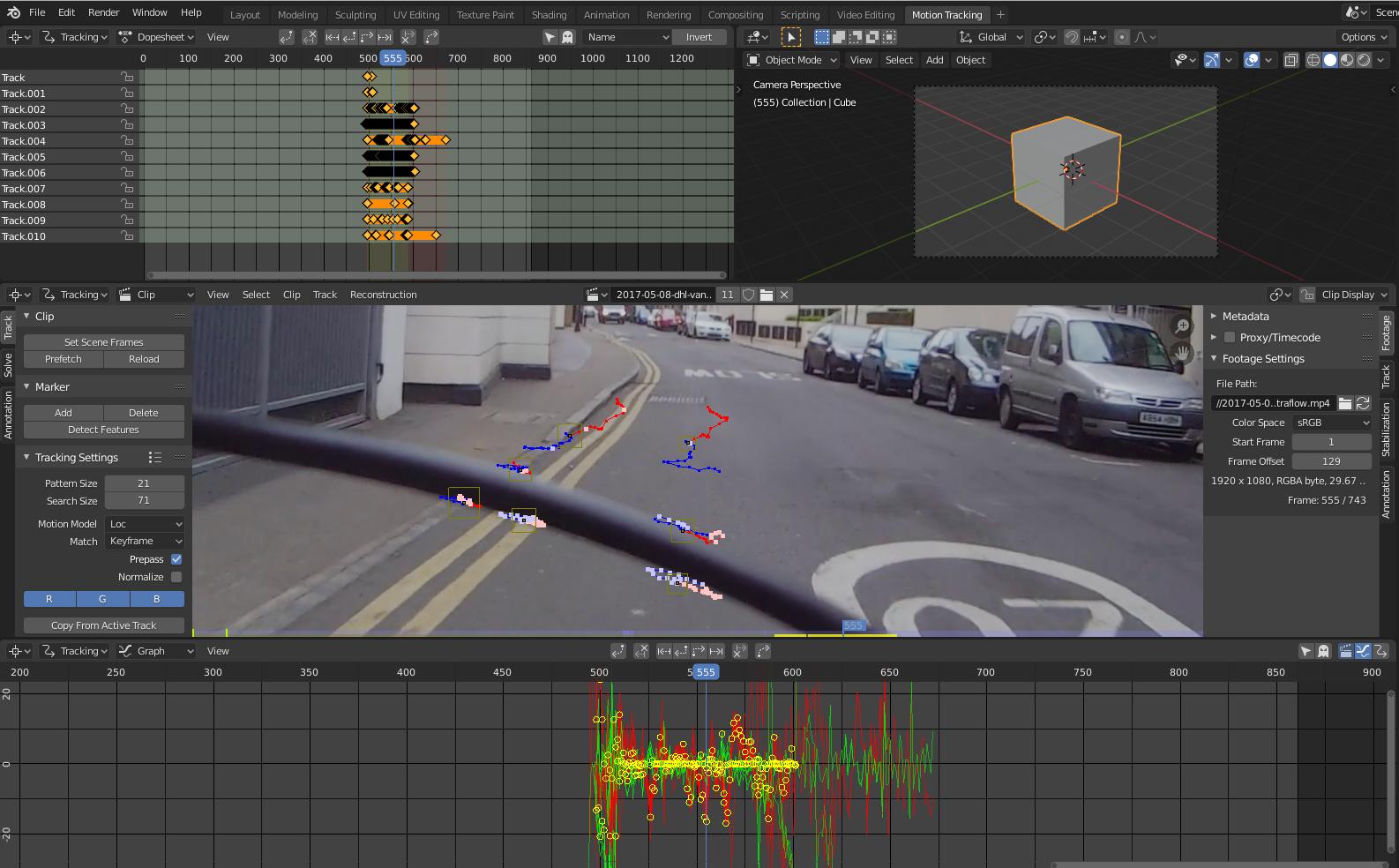This screenshot has height=868, width=1399.
Task: Click Pattern Size field showing 21
Action: (x=144, y=483)
